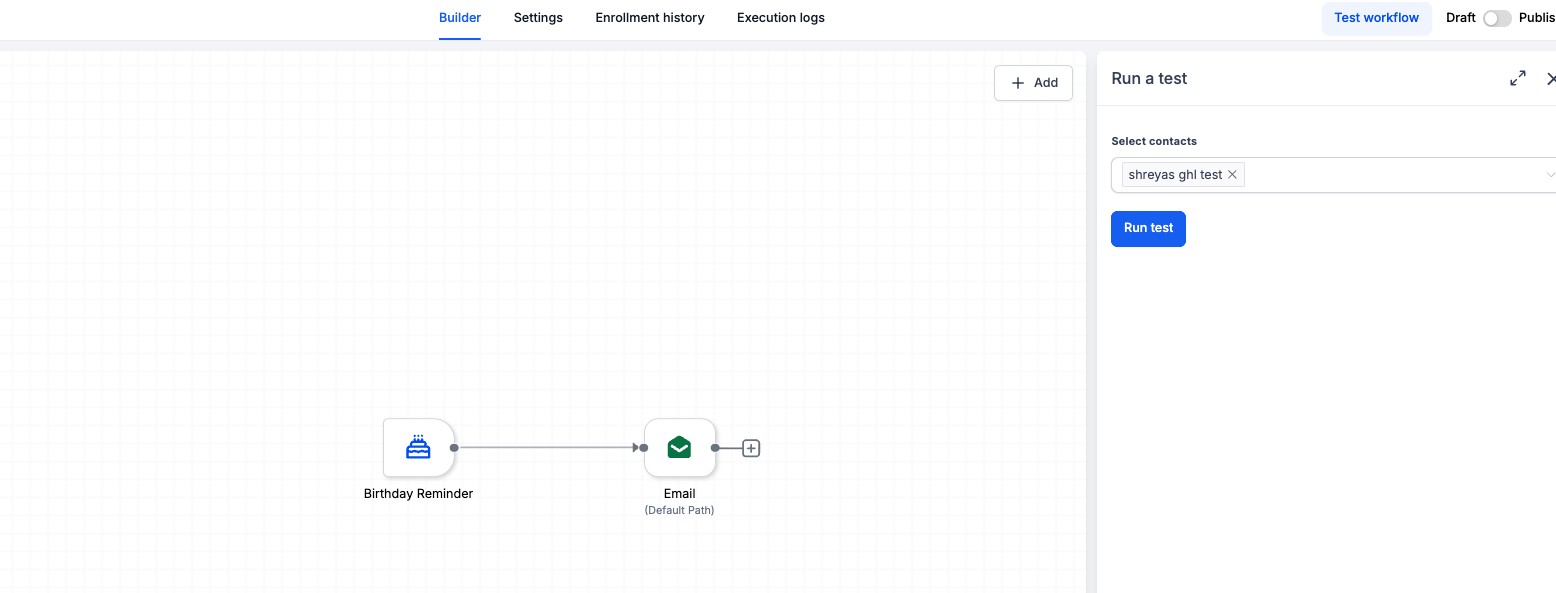Add a step after the Email node

(x=752, y=448)
